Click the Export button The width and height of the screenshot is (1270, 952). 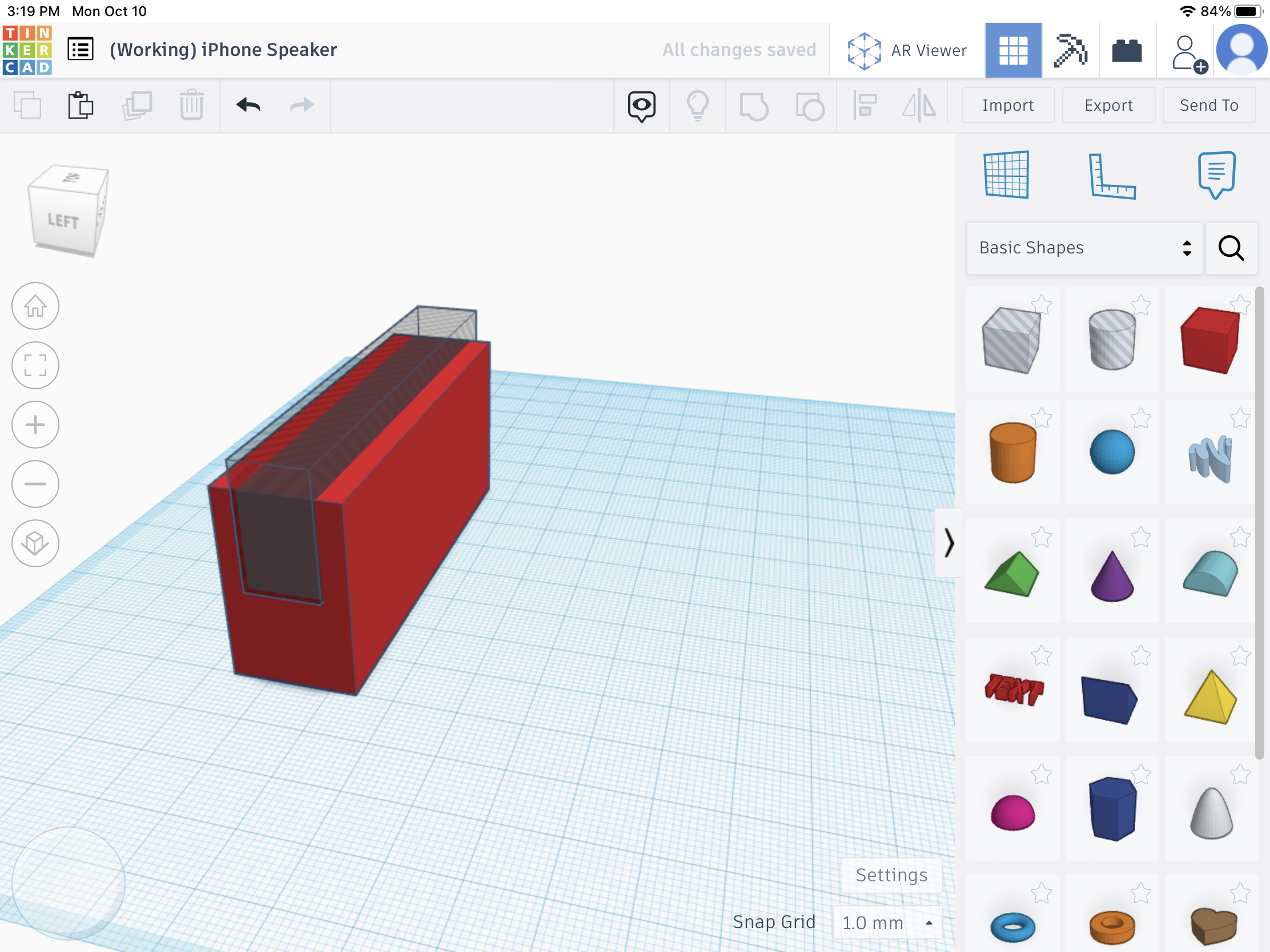(x=1108, y=105)
